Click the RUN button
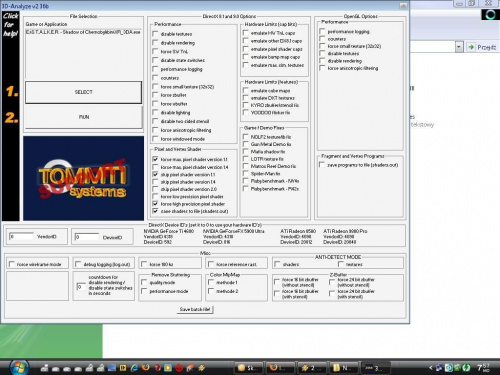The height and width of the screenshot is (375, 500). click(84, 117)
